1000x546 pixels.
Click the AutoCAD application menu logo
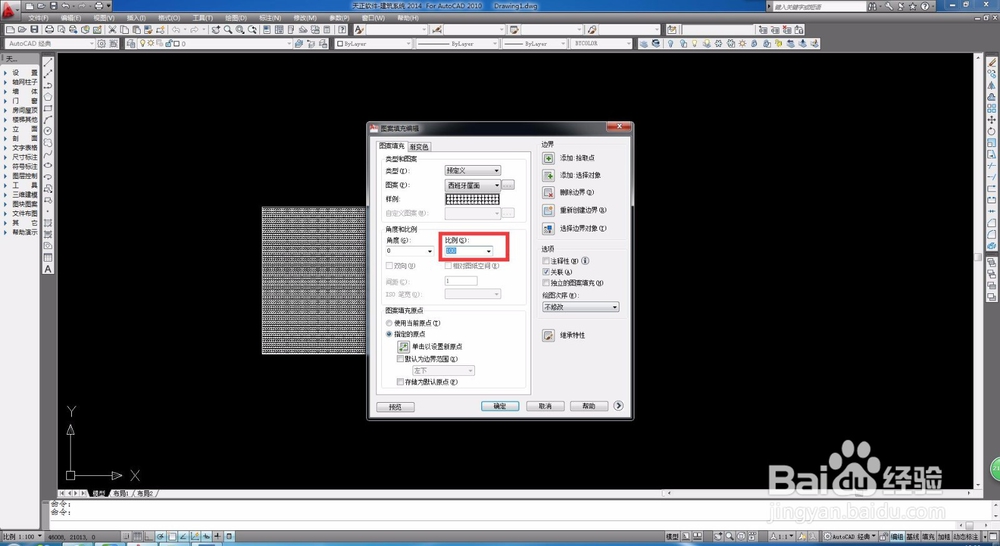[9, 9]
